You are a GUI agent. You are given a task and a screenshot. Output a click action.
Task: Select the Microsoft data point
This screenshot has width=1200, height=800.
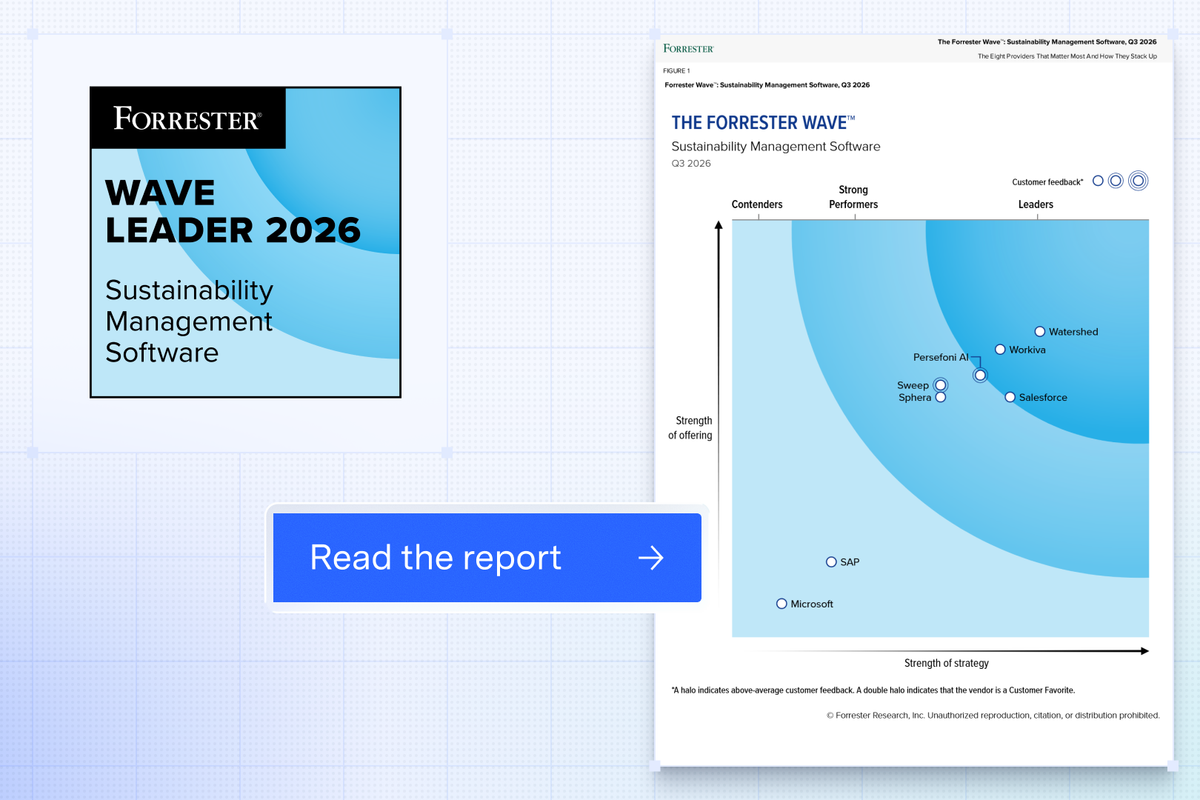tap(782, 604)
